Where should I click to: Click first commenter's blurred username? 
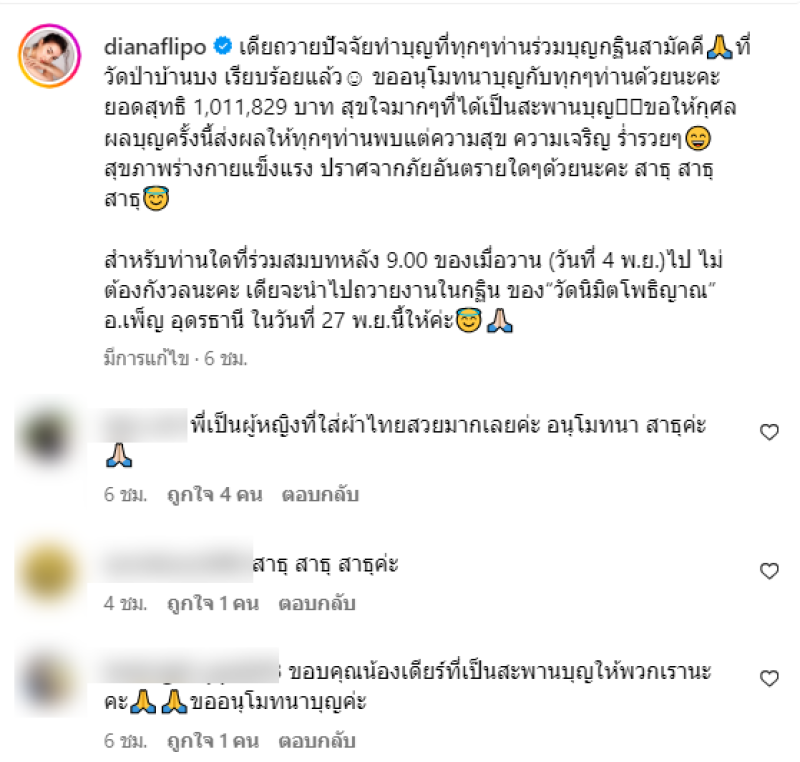click(x=145, y=425)
